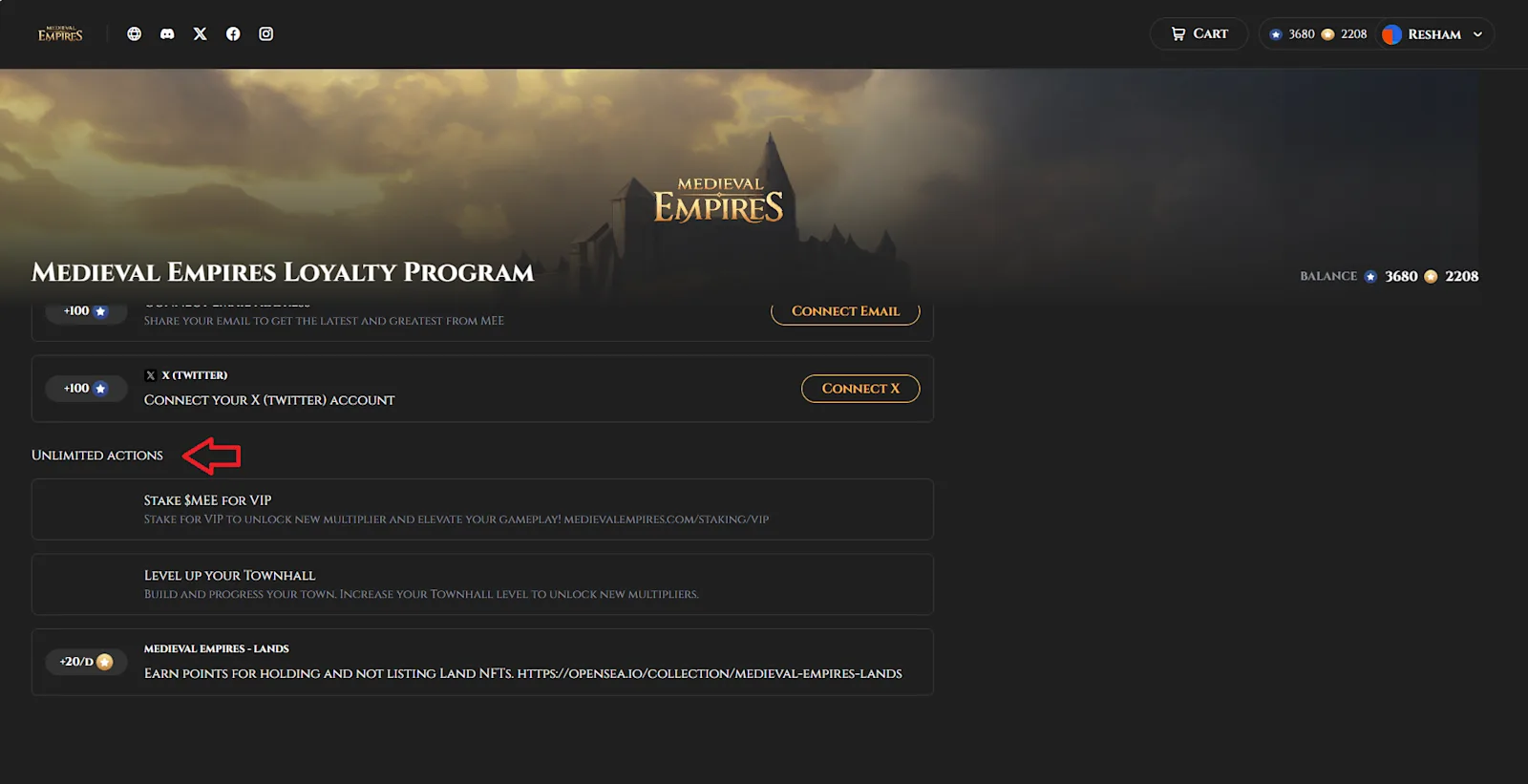Open the website globe icon in the header
The image size is (1528, 784).
click(135, 33)
